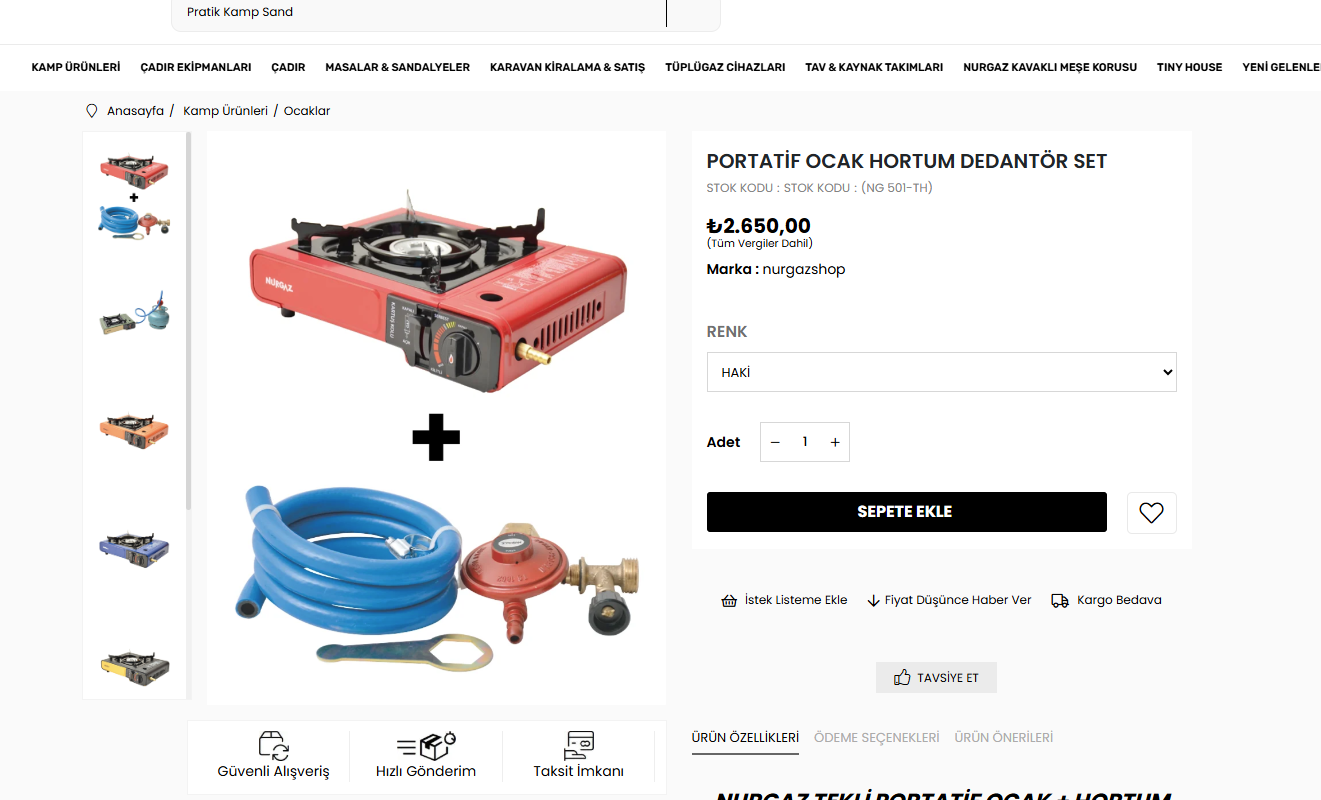
Task: Click the Sepete Ekle button
Action: [906, 512]
